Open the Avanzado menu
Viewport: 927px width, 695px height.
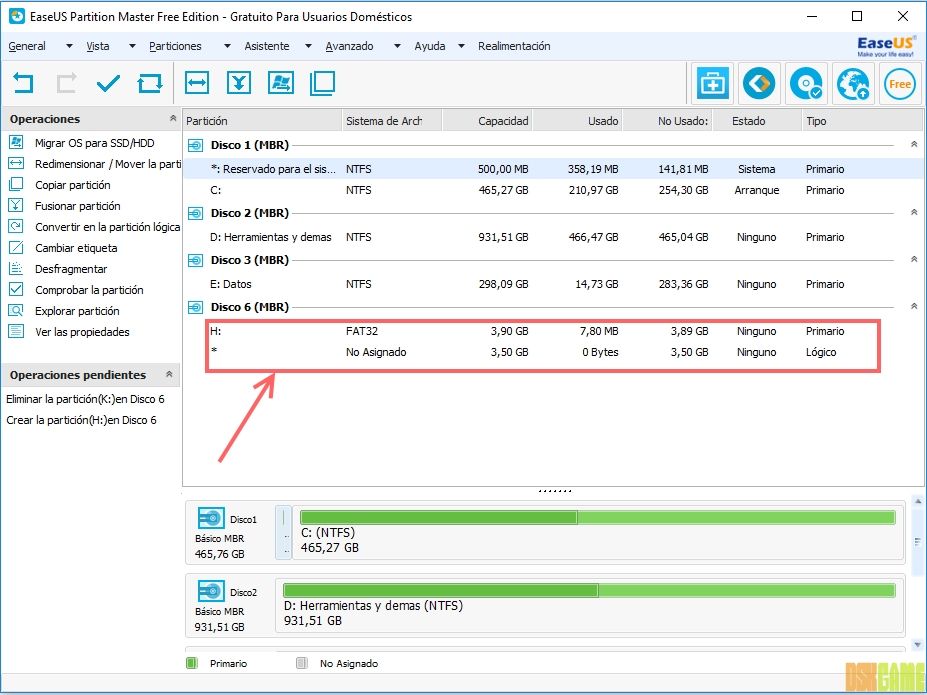coord(349,46)
